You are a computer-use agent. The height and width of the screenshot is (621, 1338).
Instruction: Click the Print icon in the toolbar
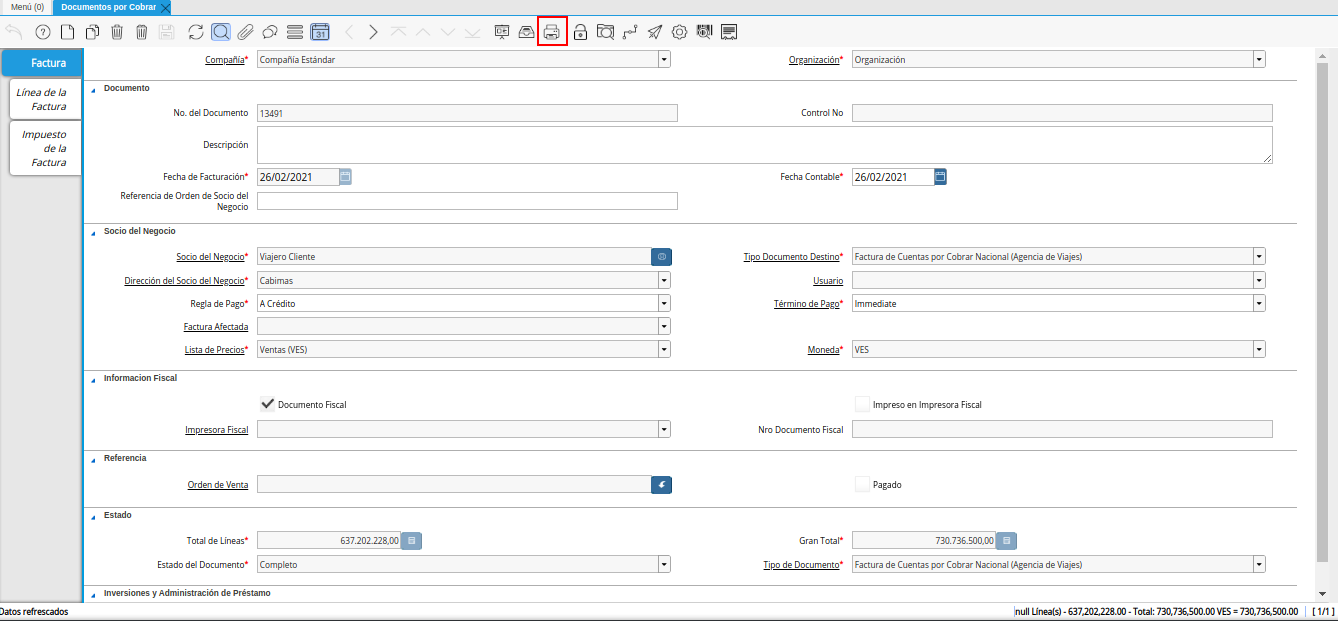coord(552,32)
